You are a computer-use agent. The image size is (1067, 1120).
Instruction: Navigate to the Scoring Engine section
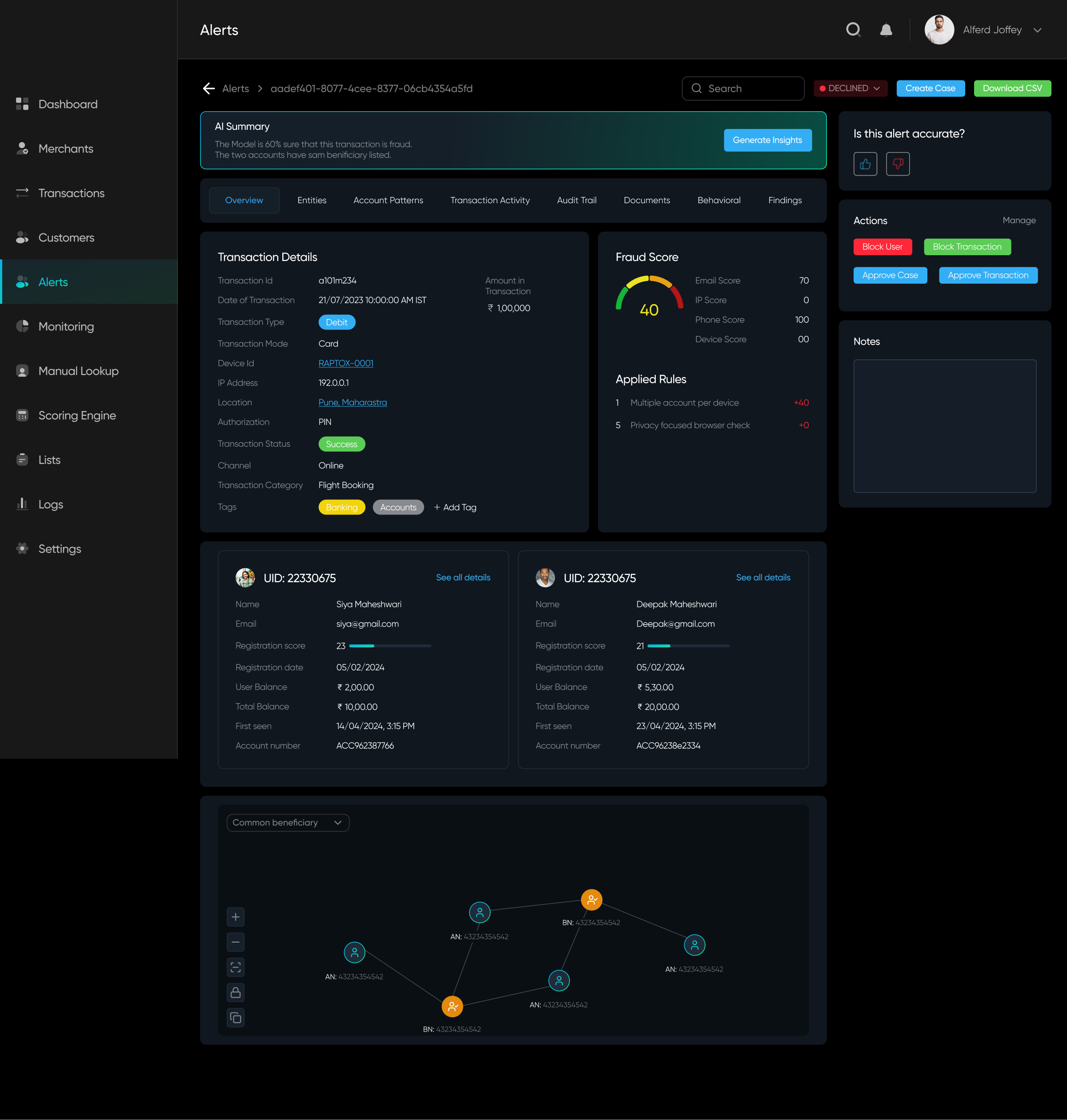coord(77,415)
